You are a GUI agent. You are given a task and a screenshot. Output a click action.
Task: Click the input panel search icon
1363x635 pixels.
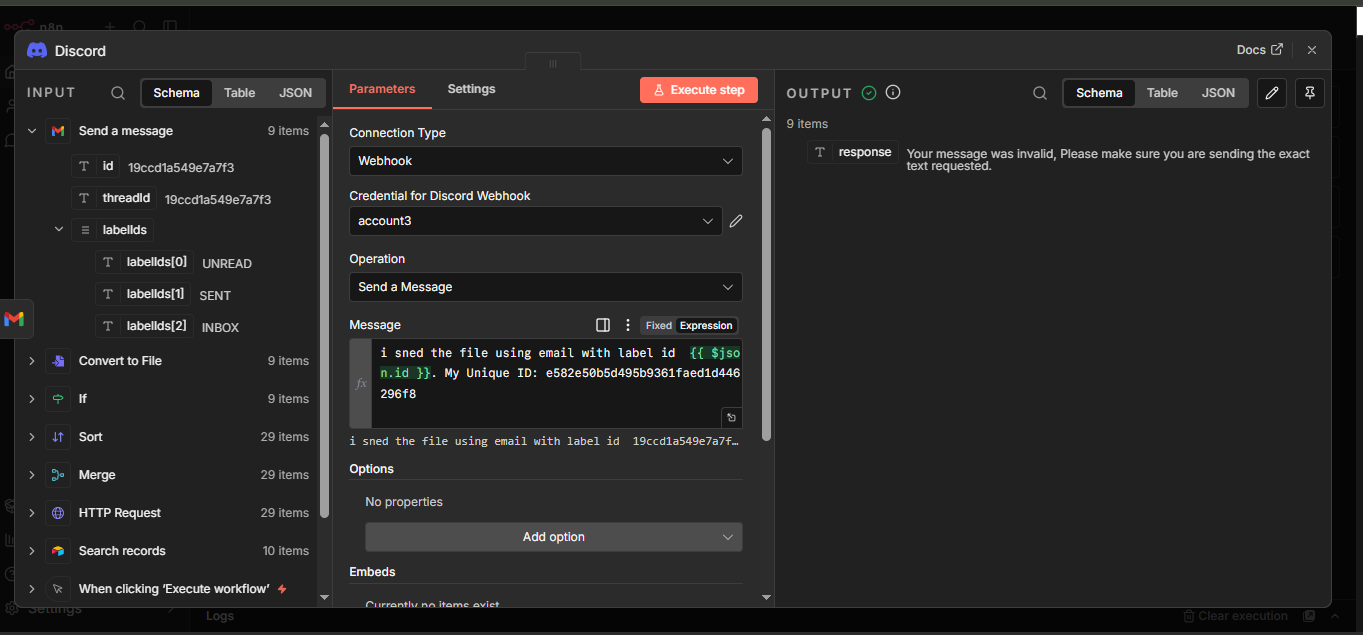118,93
